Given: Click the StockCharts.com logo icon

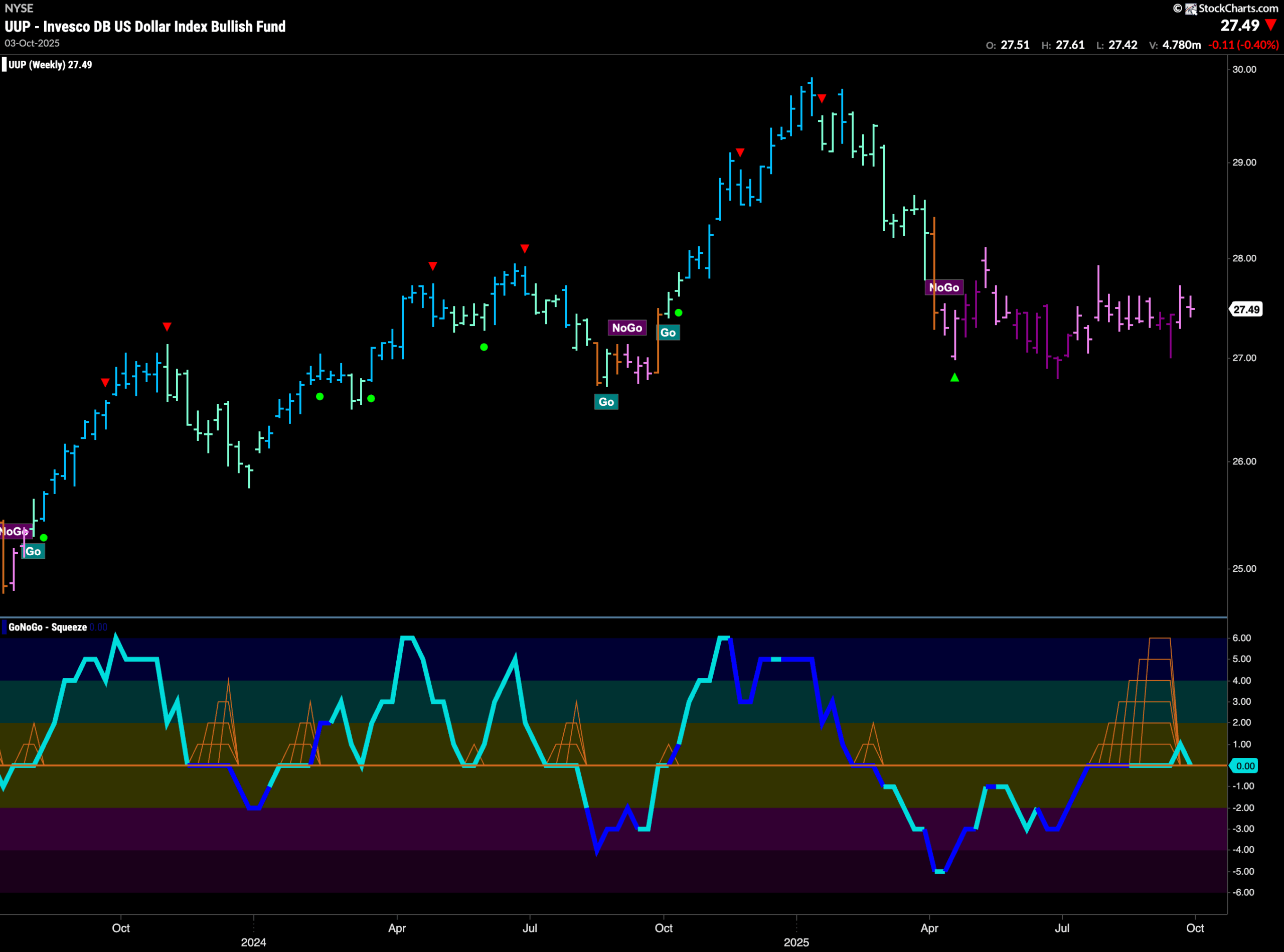Looking at the screenshot, I should pos(1191,9).
